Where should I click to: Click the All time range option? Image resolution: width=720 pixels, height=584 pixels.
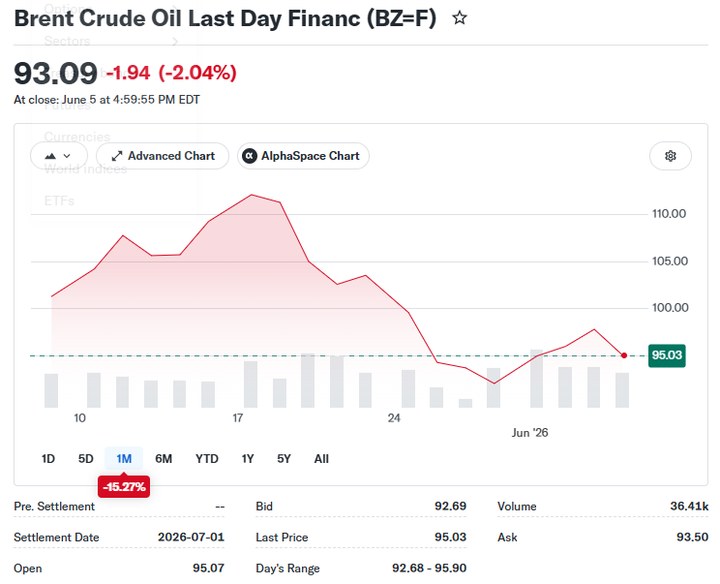[321, 459]
